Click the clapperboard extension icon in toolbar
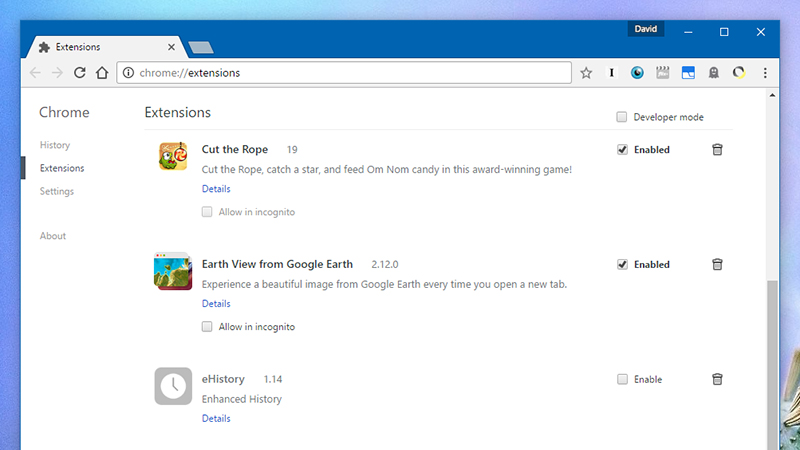 663,73
